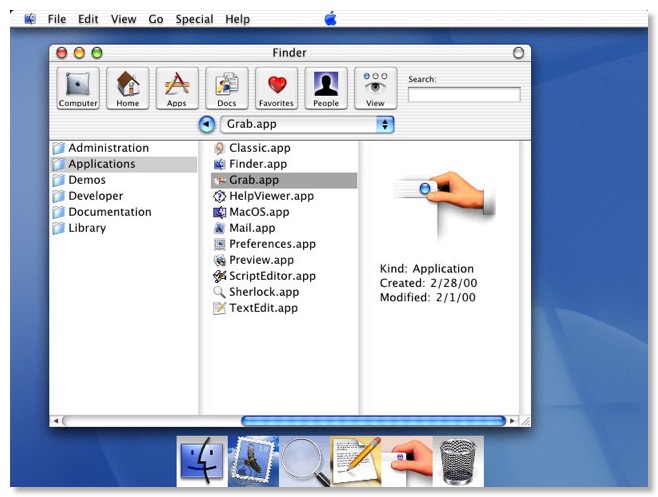Select the highlighted Grab.app row

click(284, 180)
